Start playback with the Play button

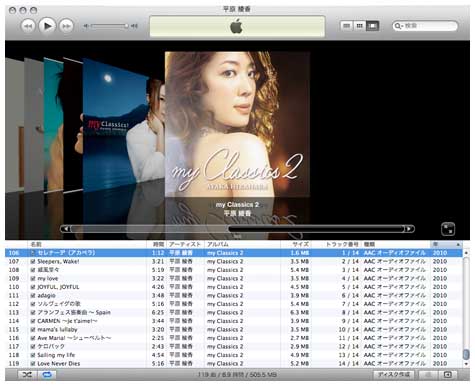coord(47,26)
